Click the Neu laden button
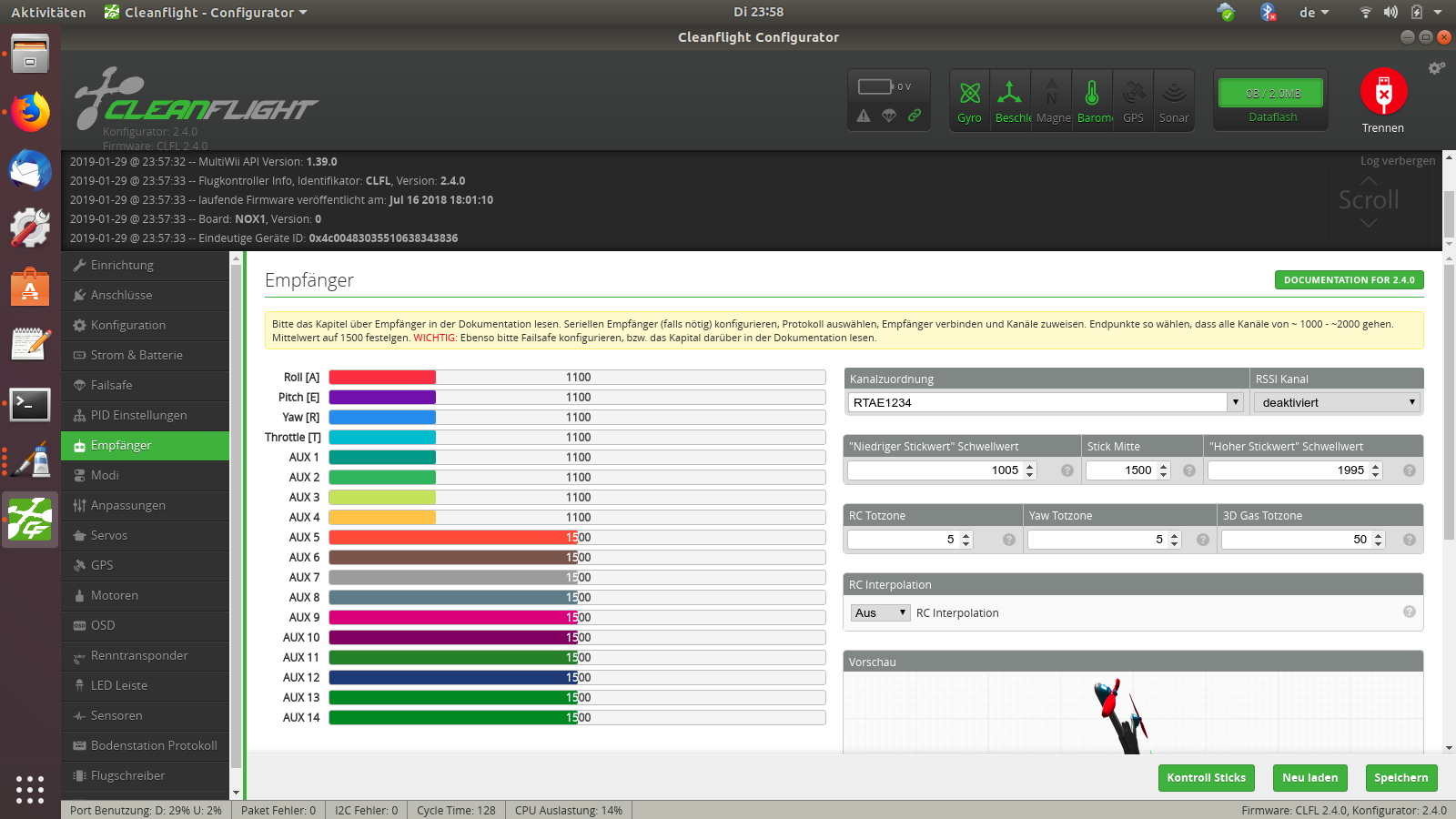Viewport: 1456px width, 819px height. tap(1309, 777)
